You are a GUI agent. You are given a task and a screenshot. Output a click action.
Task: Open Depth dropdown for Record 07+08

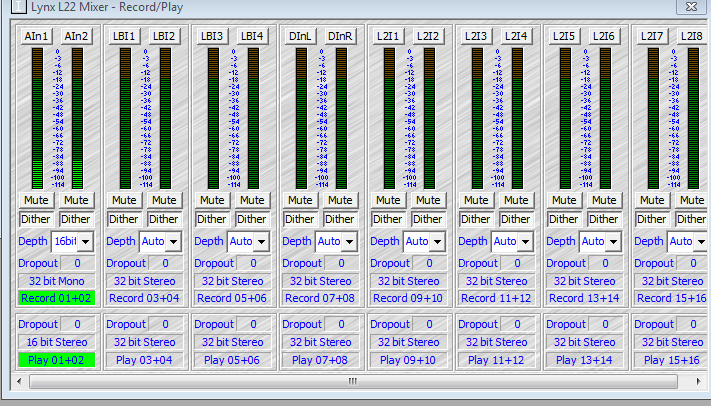(x=349, y=241)
